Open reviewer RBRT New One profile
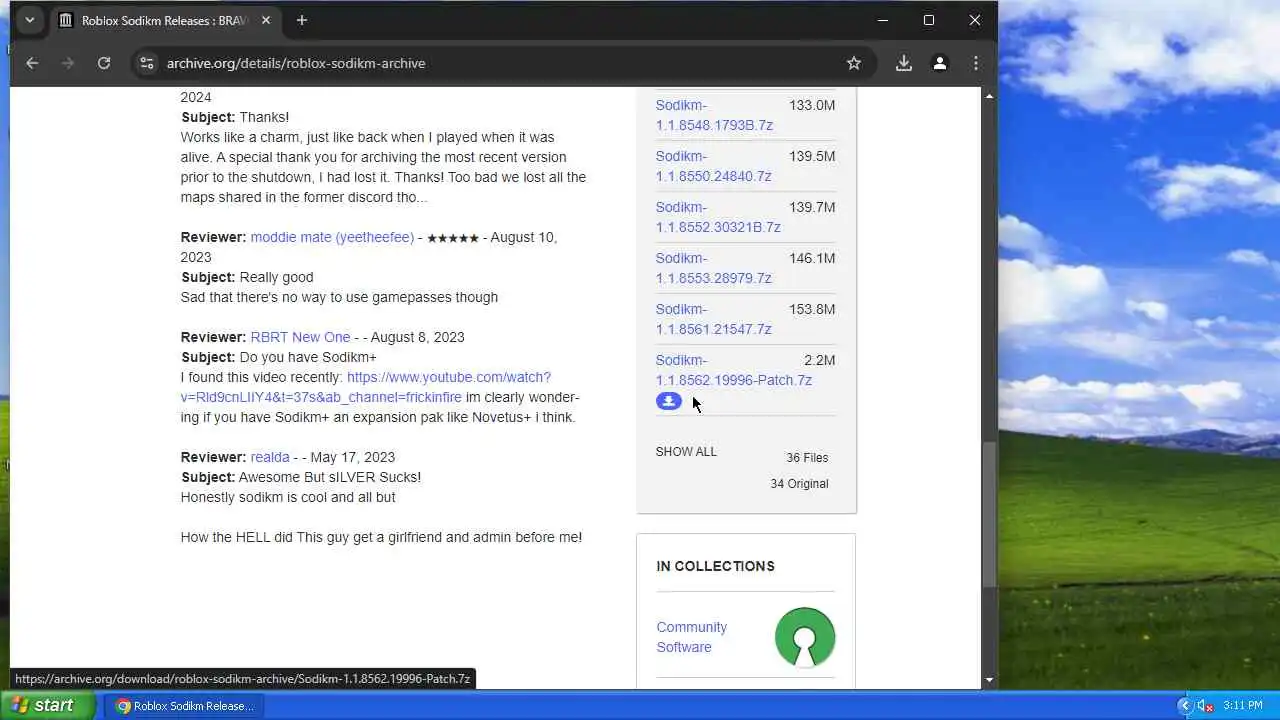 (x=300, y=337)
